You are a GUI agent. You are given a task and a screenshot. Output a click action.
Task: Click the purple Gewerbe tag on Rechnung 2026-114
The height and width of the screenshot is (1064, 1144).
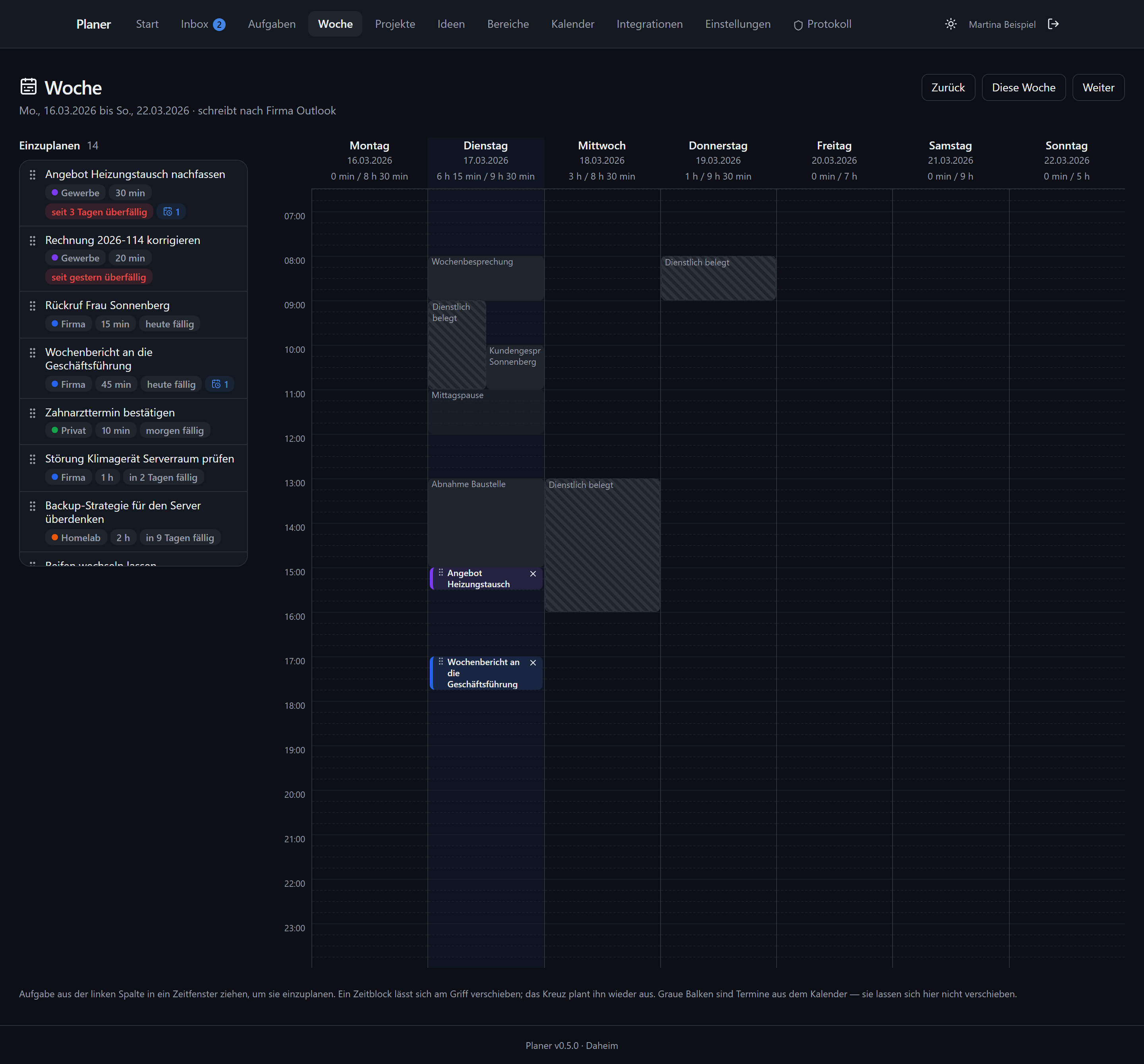pyautogui.click(x=75, y=258)
